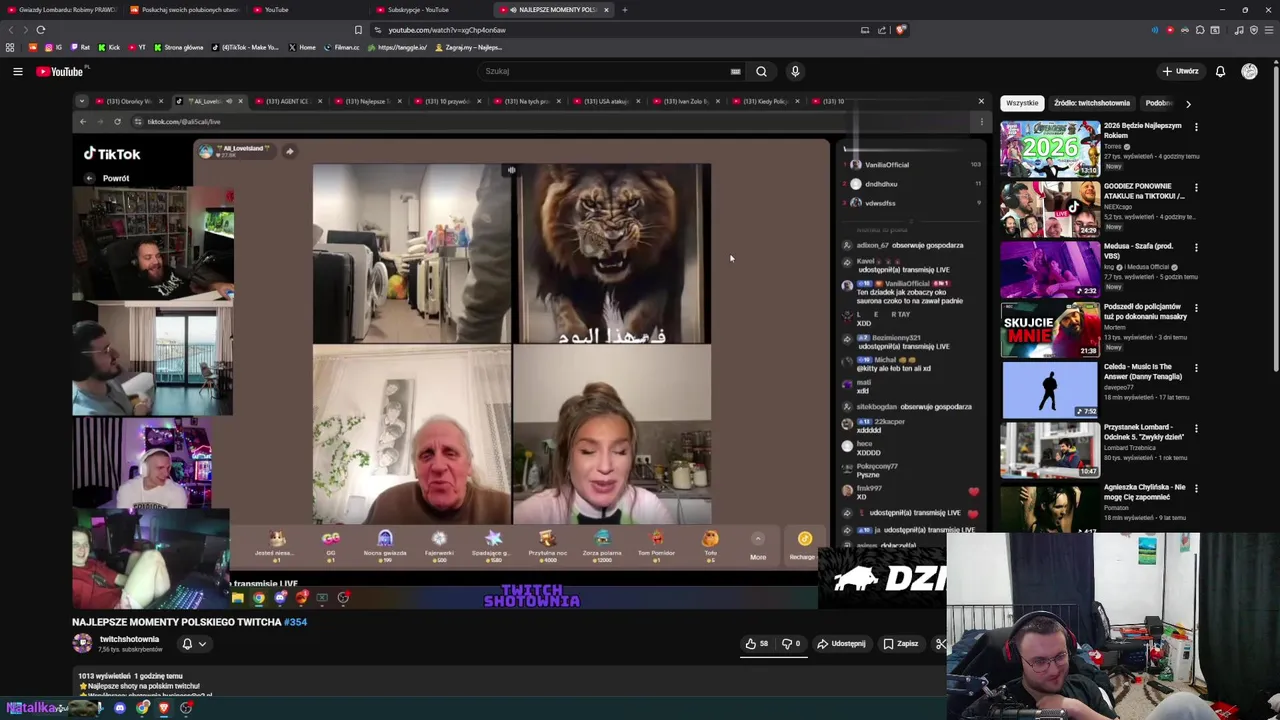Open Agnieszka Chylińska video title
The image size is (1280, 720).
pyautogui.click(x=1144, y=492)
